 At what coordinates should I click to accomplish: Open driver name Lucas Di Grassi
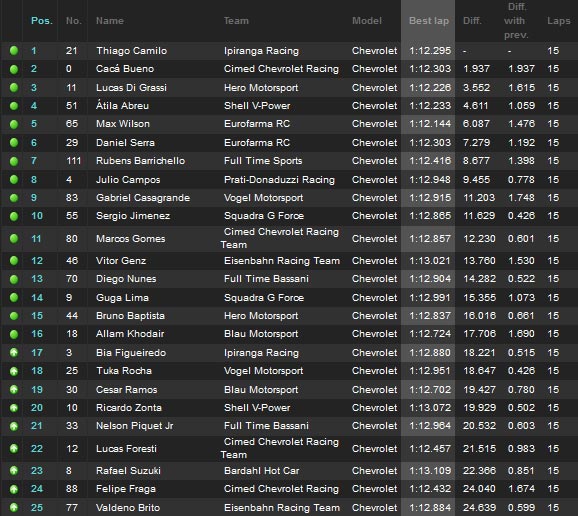click(x=131, y=88)
